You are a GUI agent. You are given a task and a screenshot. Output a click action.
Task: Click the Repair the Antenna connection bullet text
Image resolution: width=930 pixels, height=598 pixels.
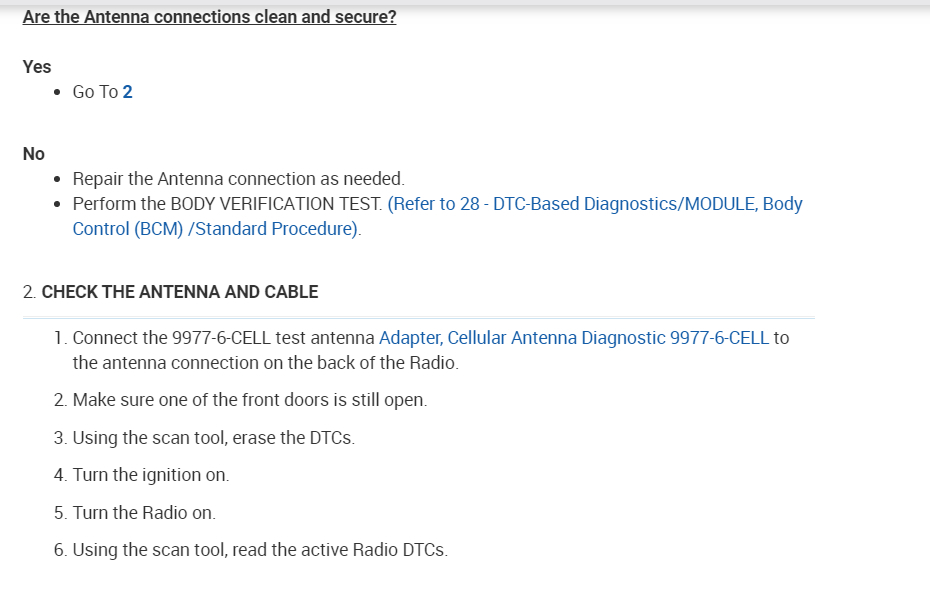click(x=238, y=179)
